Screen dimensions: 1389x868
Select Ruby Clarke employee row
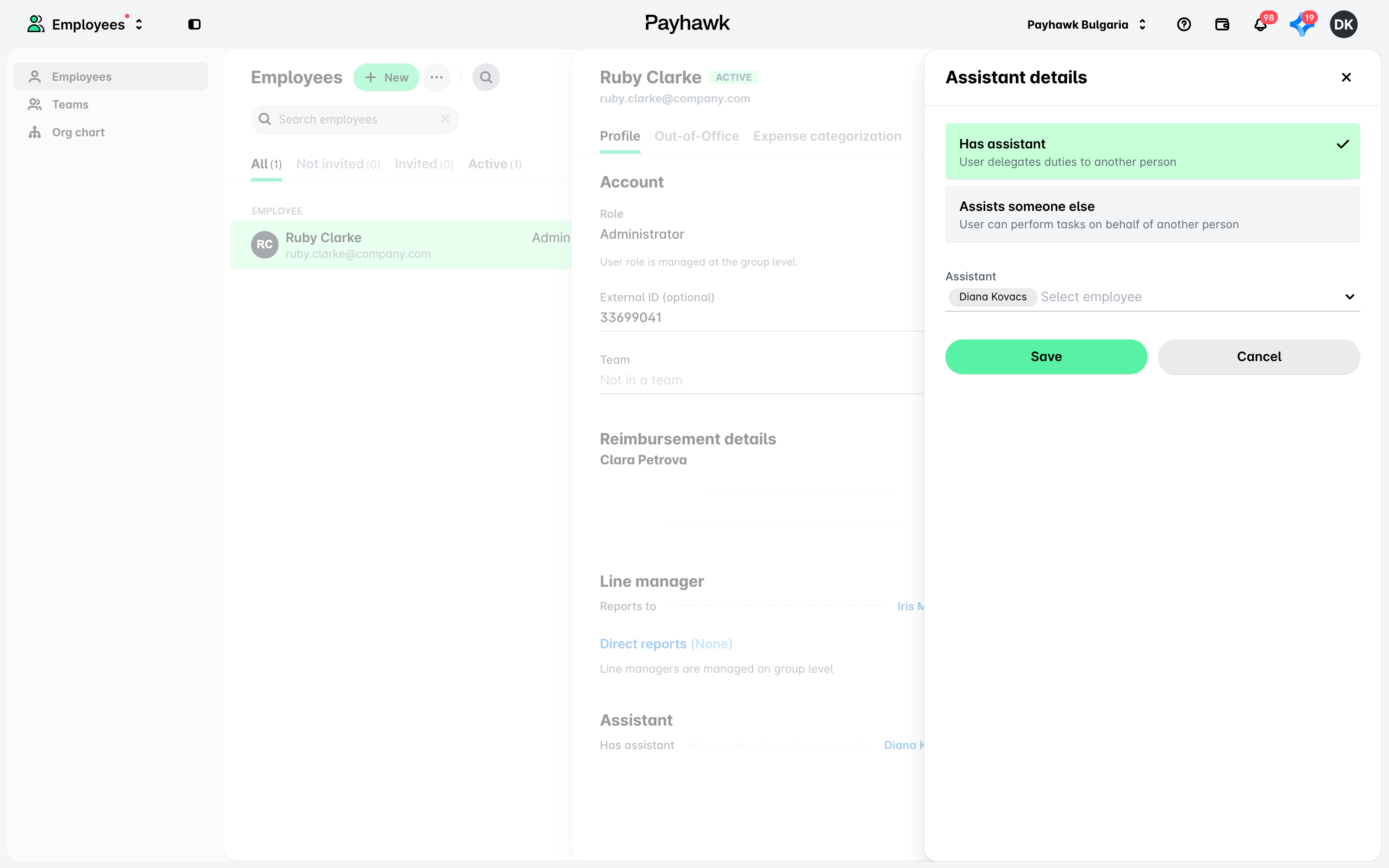coord(401,245)
